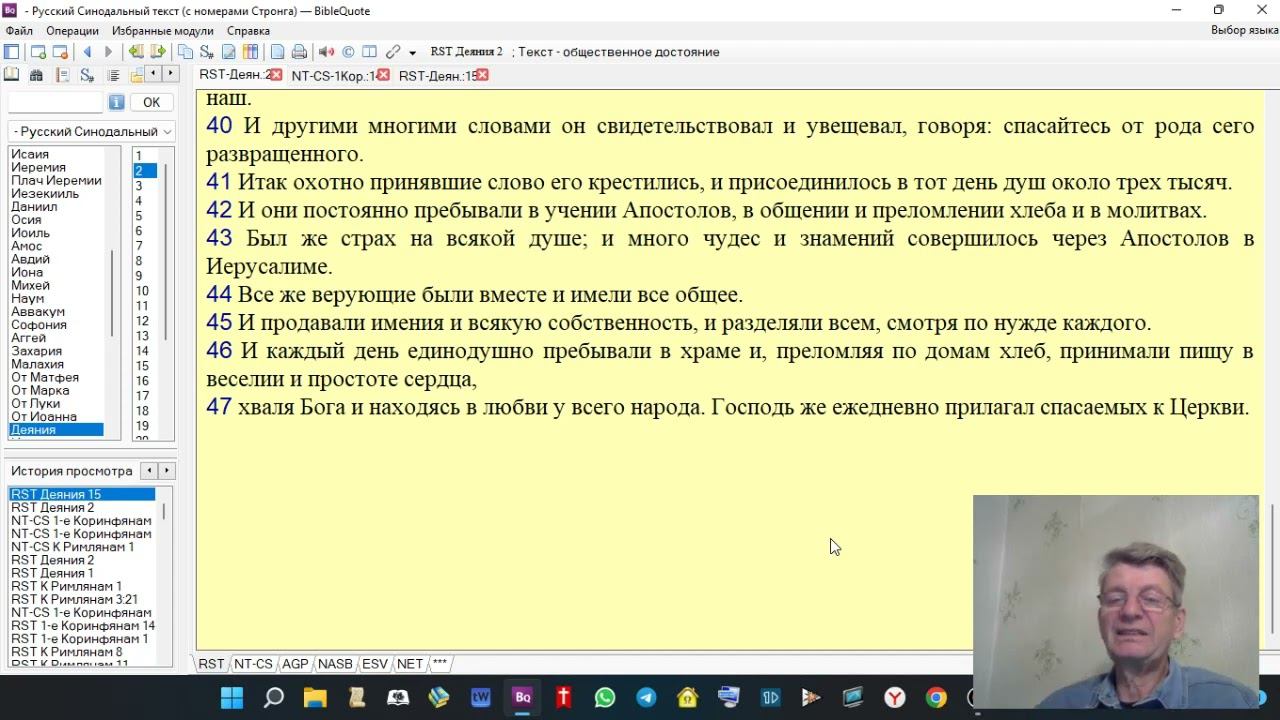Close the RST-Деян.:2 tab
This screenshot has width=1280, height=720.
click(276, 75)
